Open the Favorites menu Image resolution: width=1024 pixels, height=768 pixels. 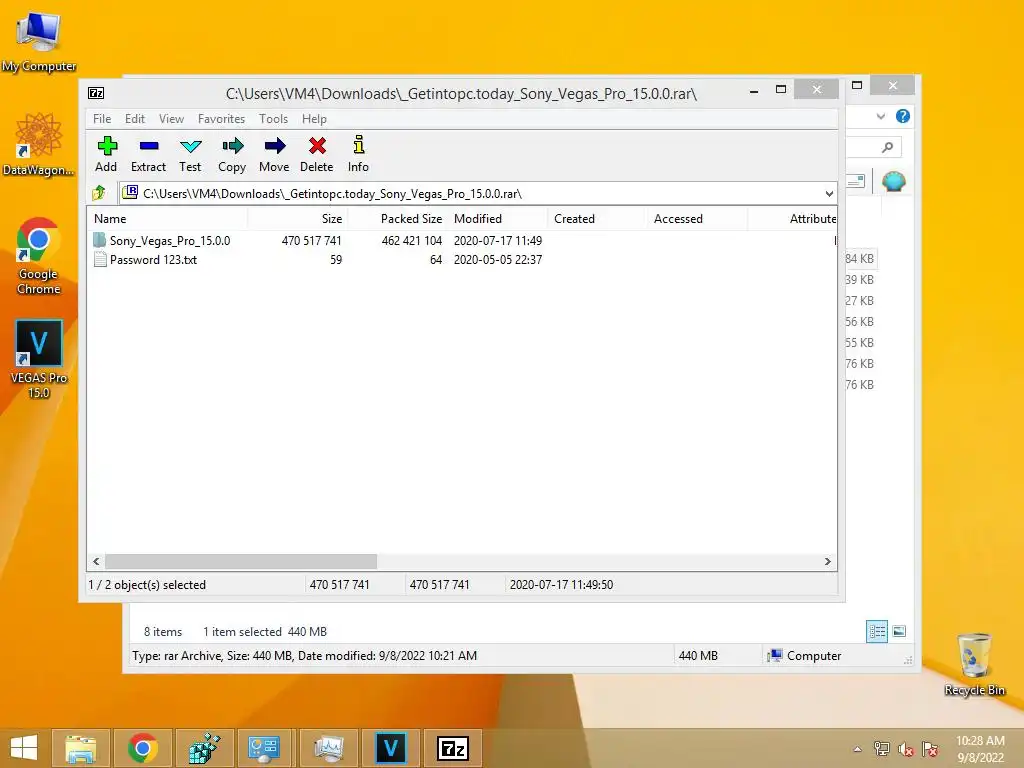click(x=221, y=119)
